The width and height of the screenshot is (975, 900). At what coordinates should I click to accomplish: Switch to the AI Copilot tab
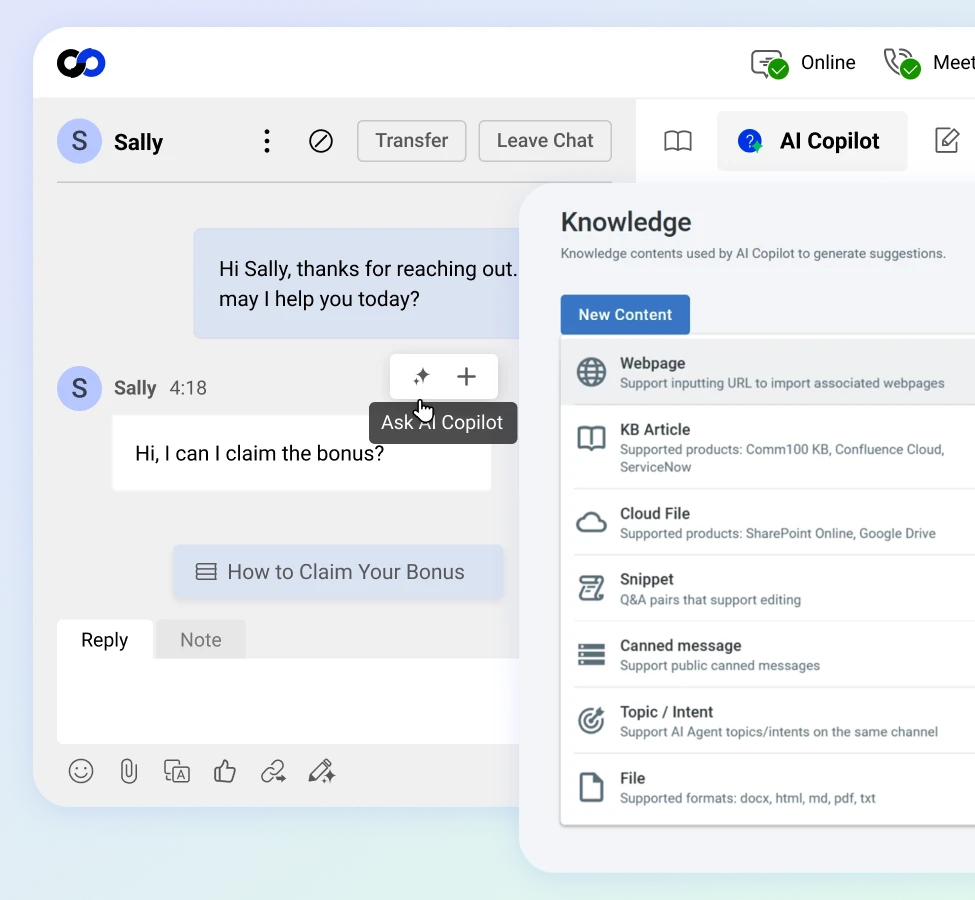pyautogui.click(x=812, y=141)
